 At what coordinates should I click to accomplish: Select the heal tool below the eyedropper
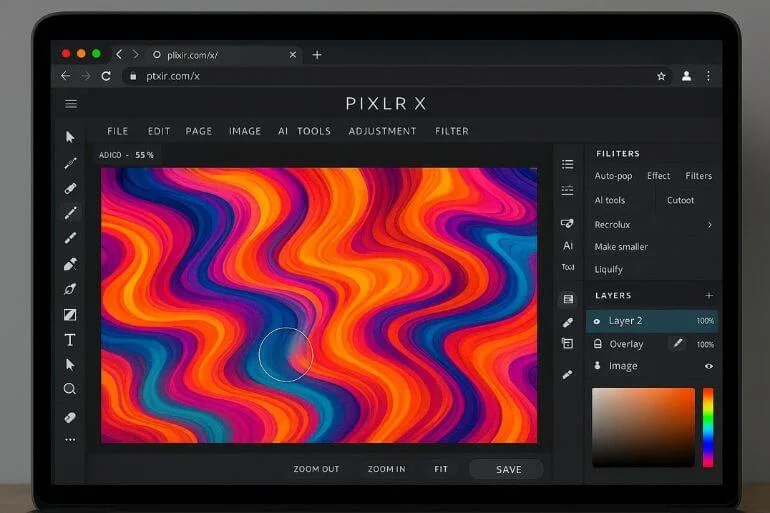70,189
